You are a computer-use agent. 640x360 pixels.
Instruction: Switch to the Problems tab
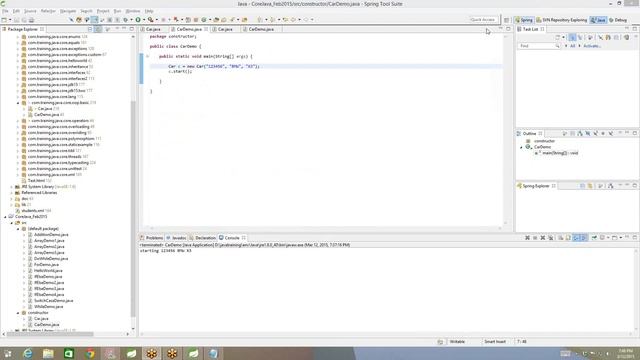pyautogui.click(x=151, y=238)
